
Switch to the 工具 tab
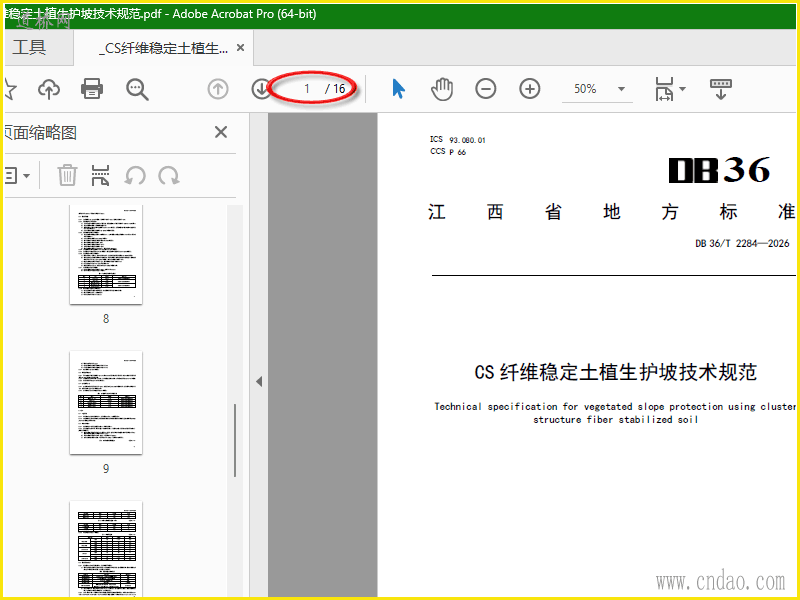pos(29,47)
